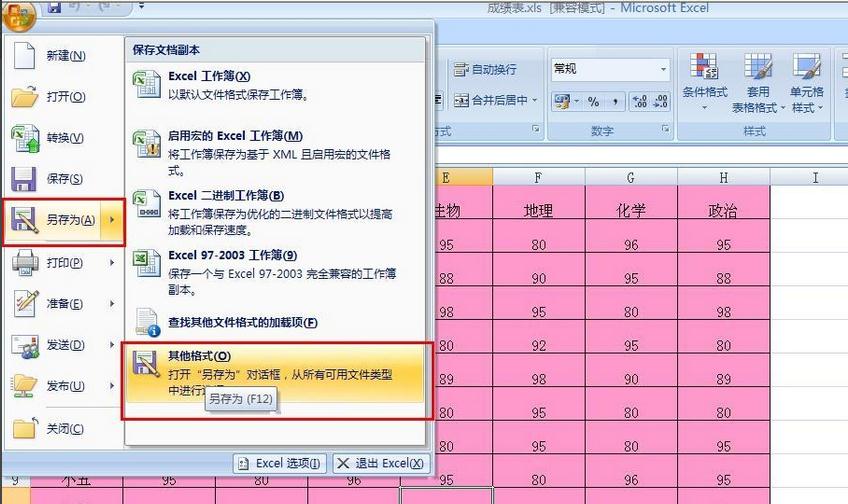This screenshot has width=848, height=504.
Task: Click 查找其他文件格式的加载项(F)
Action: click(x=275, y=322)
